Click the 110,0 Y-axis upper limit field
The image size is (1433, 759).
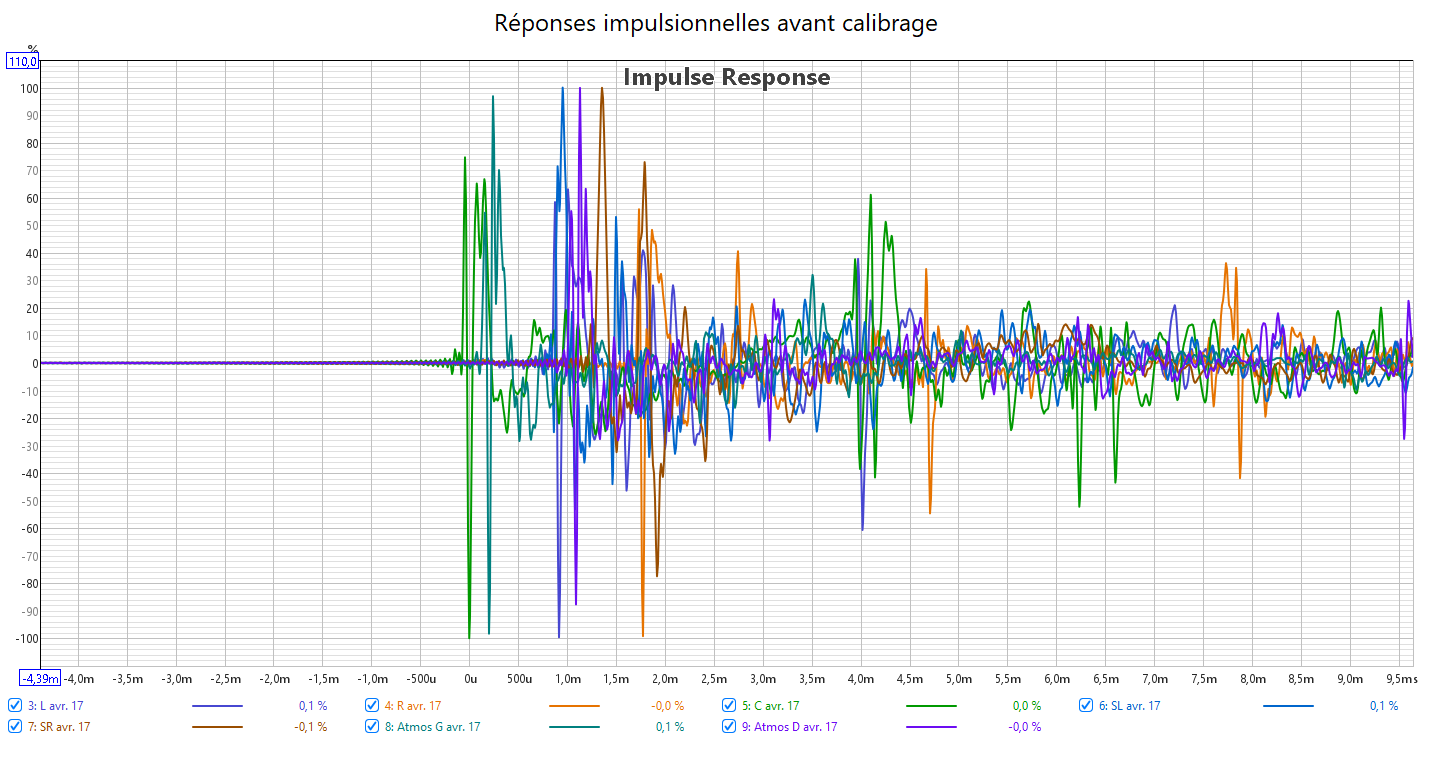23,62
